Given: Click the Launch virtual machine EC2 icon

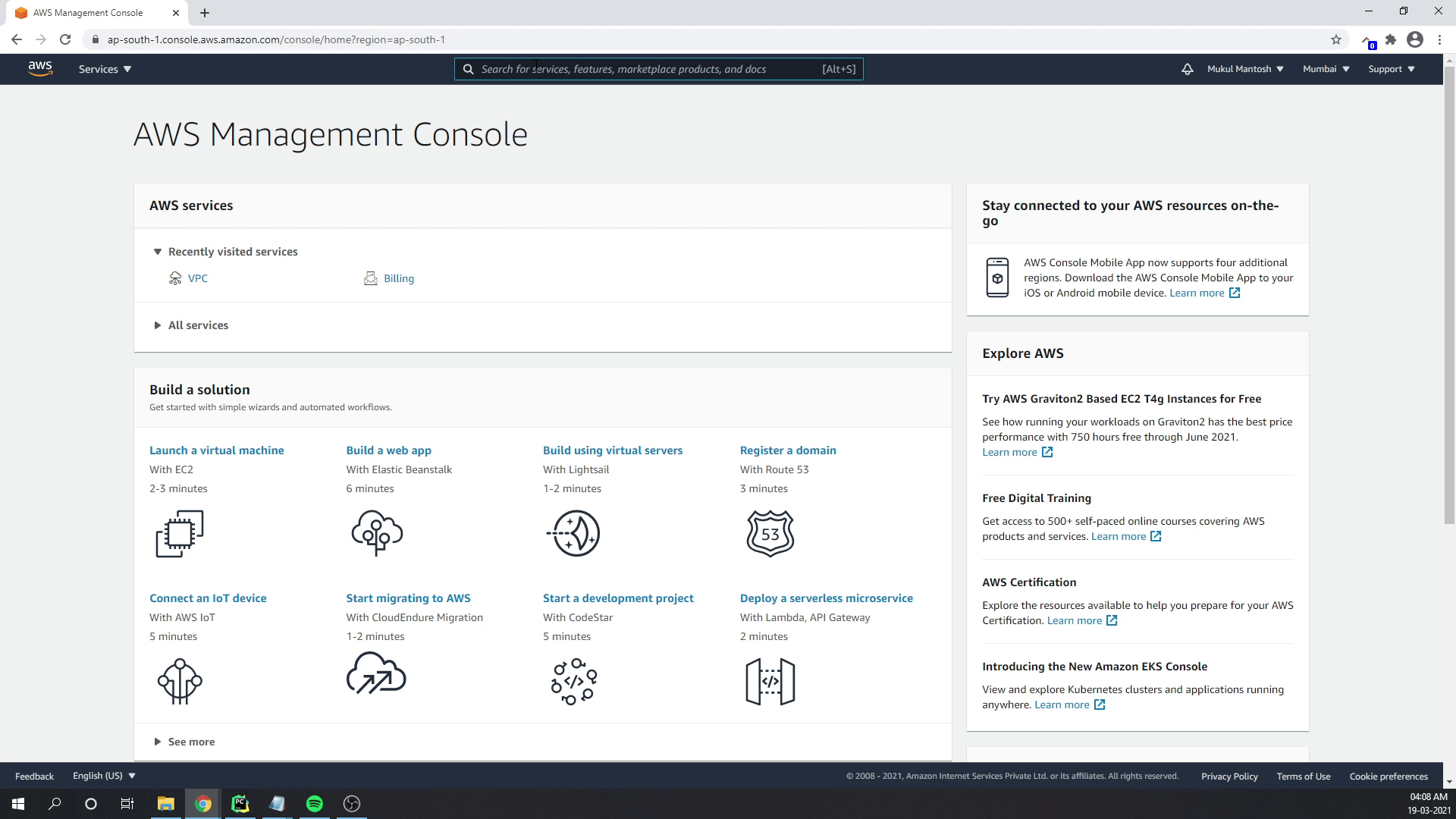Looking at the screenshot, I should pyautogui.click(x=180, y=533).
